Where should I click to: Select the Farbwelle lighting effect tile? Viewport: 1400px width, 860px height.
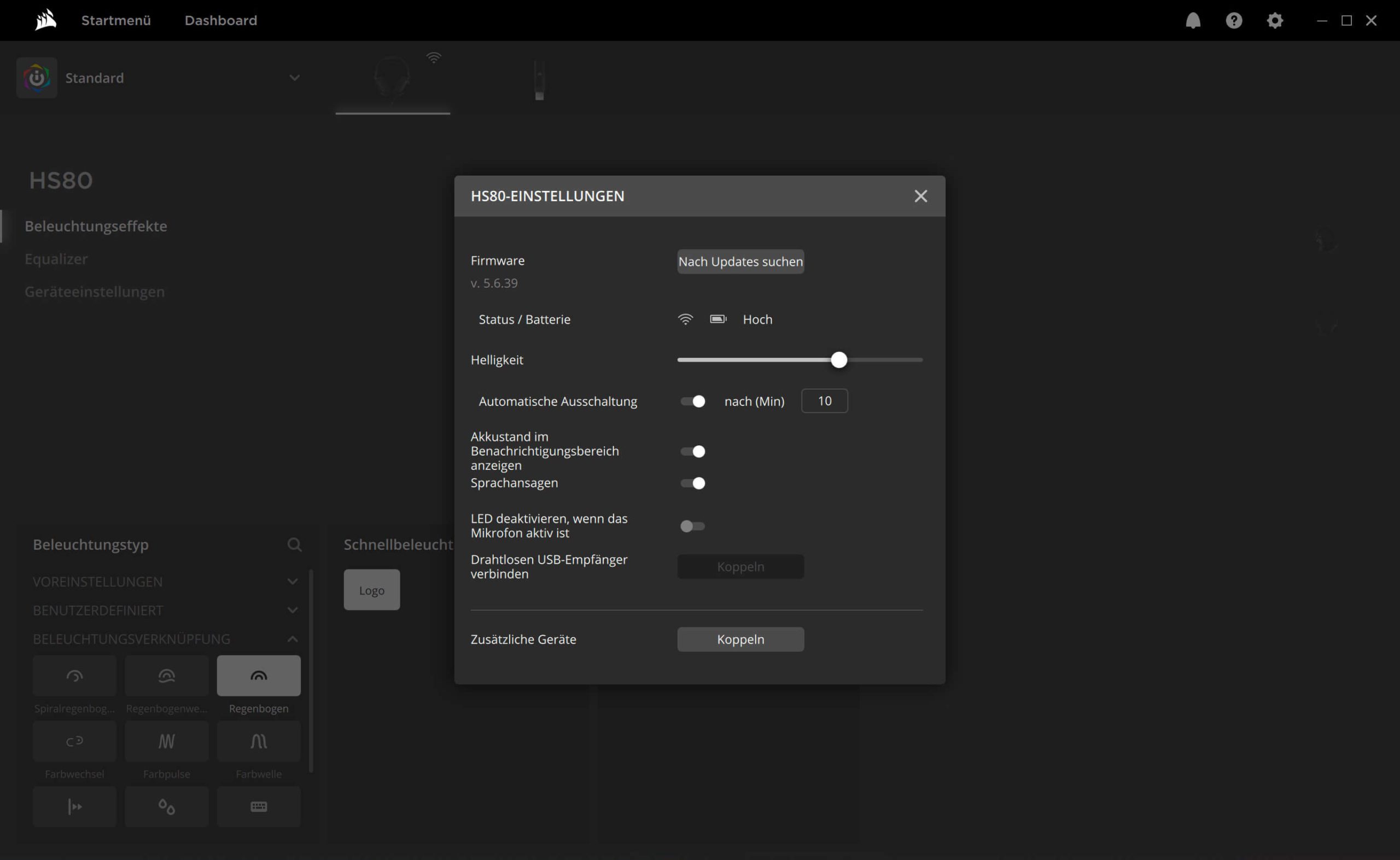click(x=259, y=741)
